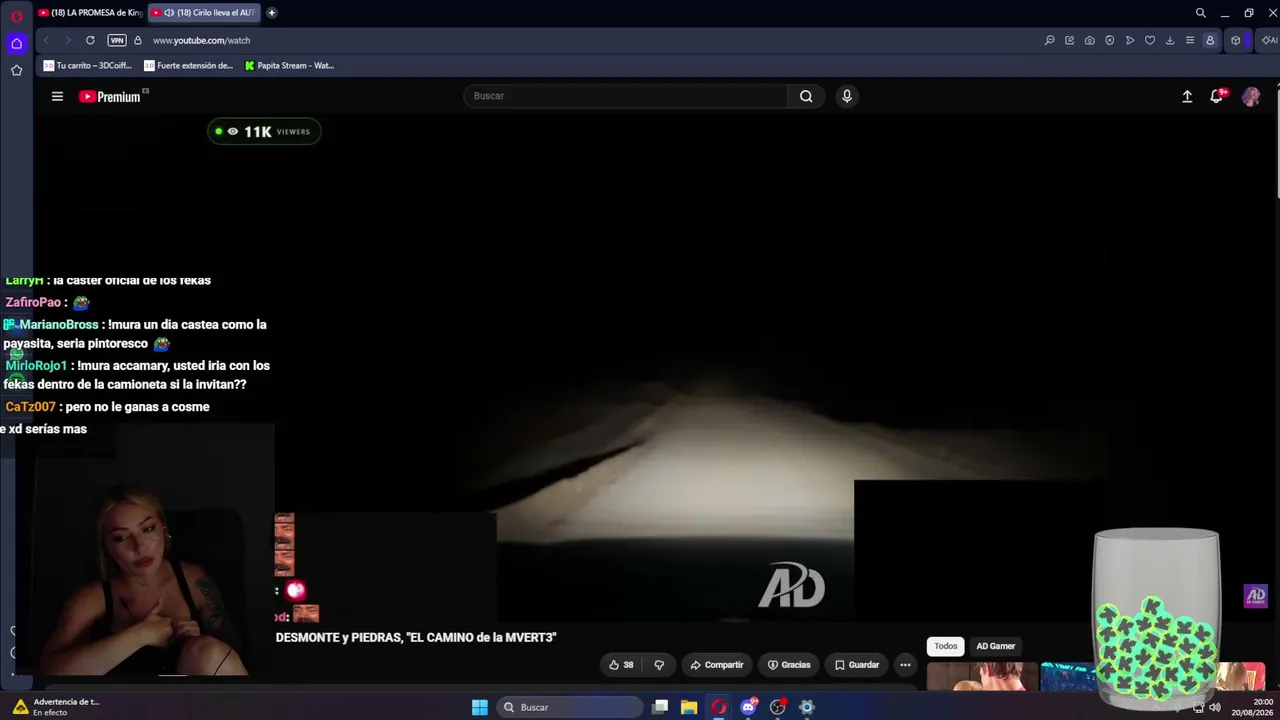This screenshot has width=1280, height=720.
Task: Open the Opera easy setup lines icon
Action: click(1189, 40)
